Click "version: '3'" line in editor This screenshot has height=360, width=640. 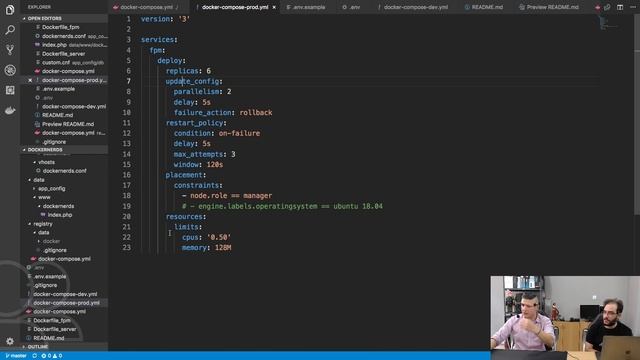tap(165, 19)
